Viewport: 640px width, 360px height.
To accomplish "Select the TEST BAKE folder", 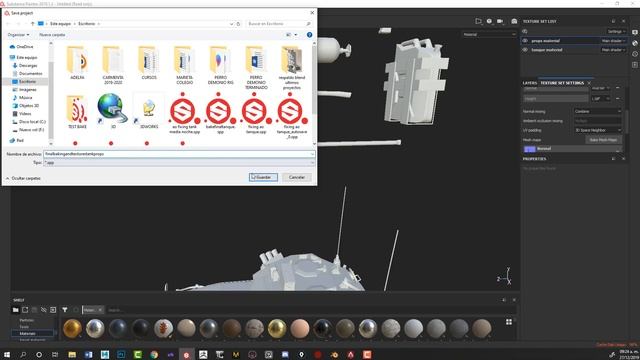I will click(x=77, y=111).
